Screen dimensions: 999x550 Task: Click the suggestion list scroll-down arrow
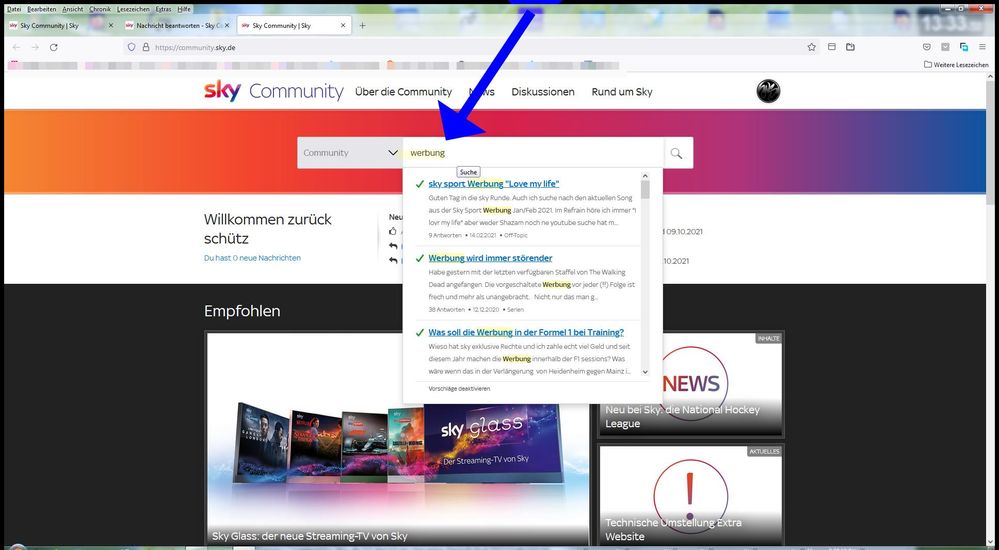point(645,372)
